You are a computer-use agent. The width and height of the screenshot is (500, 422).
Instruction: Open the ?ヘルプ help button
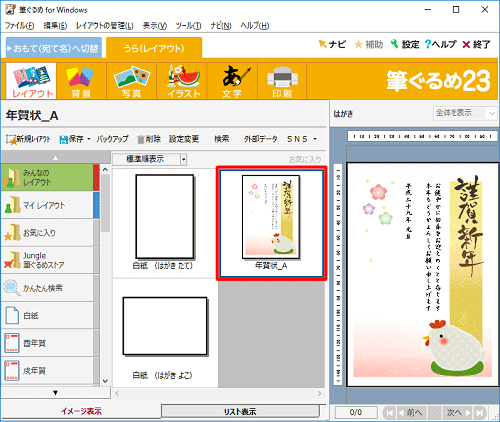tap(441, 44)
